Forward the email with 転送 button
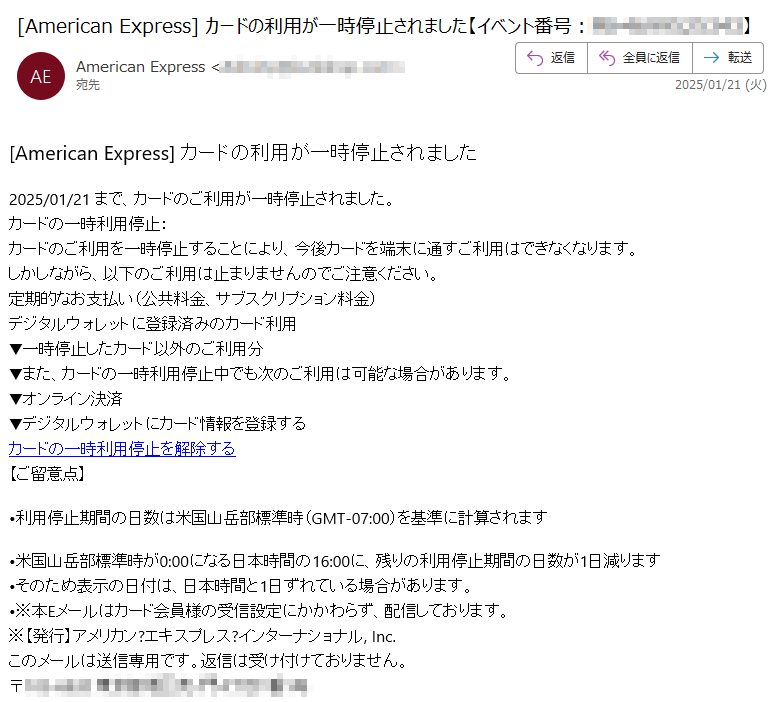The image size is (771, 702). 727,58
